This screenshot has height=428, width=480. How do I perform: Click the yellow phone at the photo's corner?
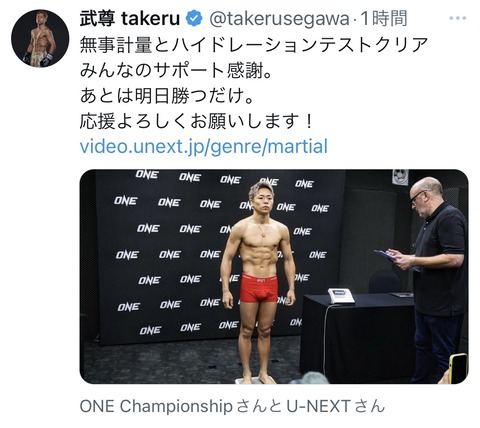(x=458, y=368)
